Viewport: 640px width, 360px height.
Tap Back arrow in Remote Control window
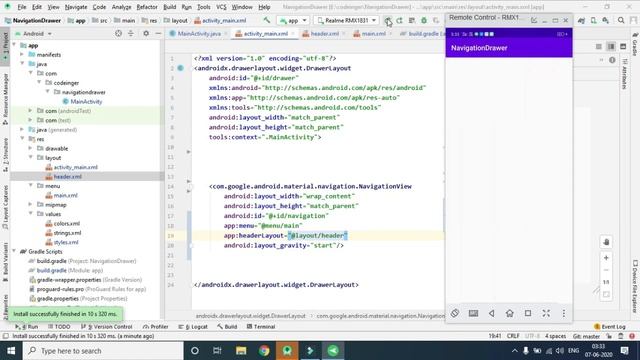[x=491, y=313]
